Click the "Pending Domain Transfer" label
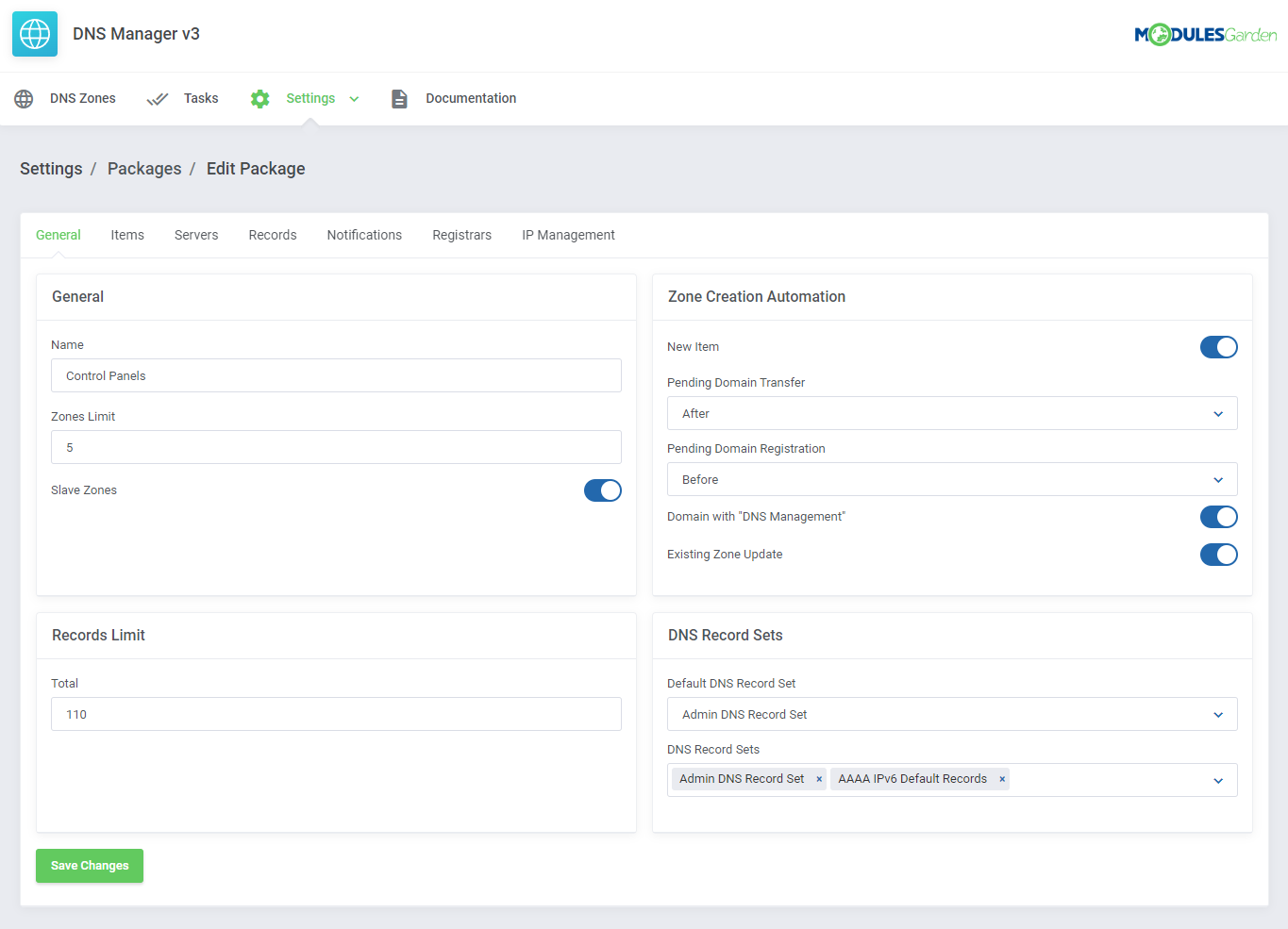1288x929 pixels. click(x=736, y=383)
